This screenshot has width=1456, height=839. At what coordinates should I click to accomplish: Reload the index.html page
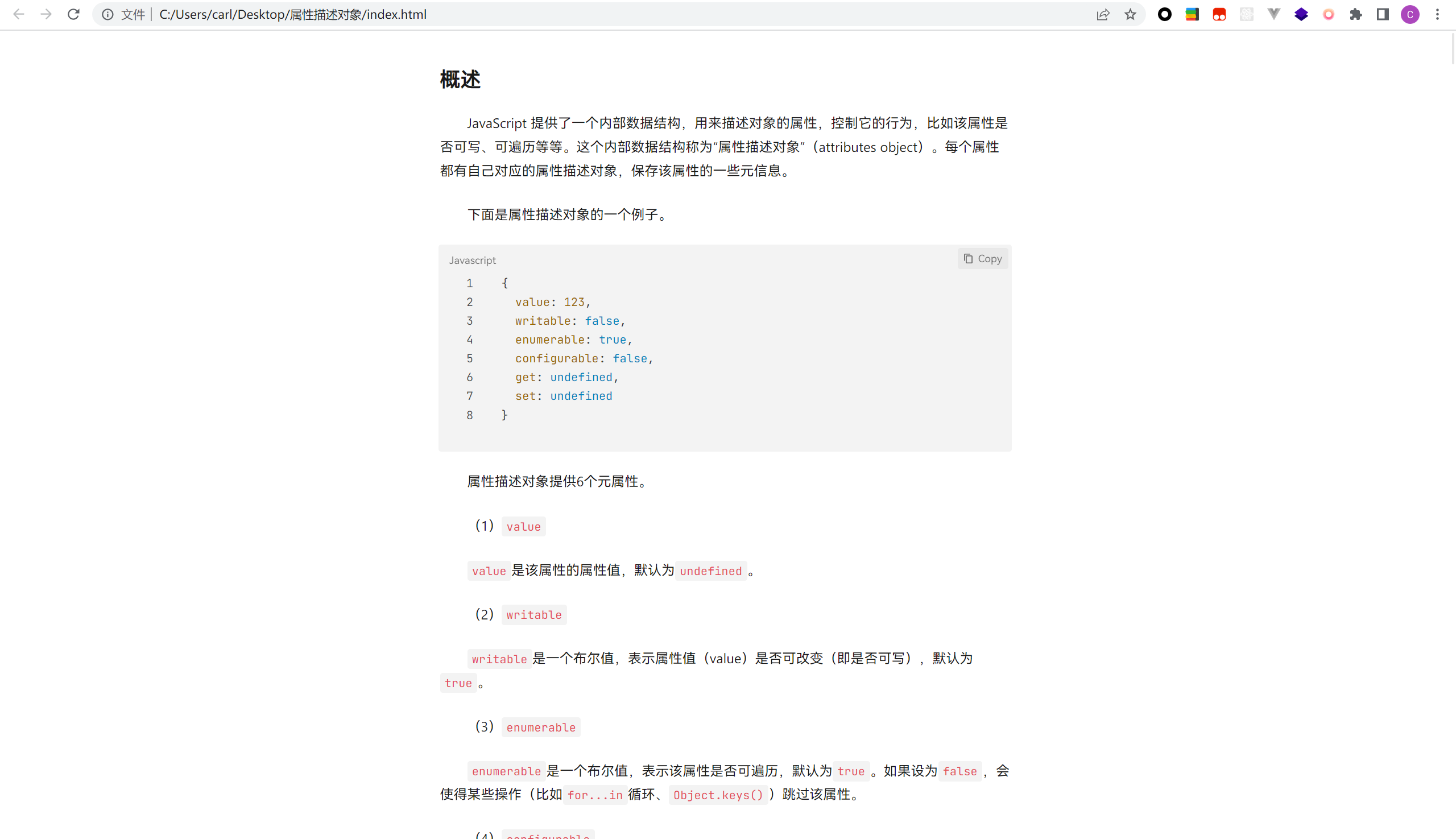coord(73,14)
